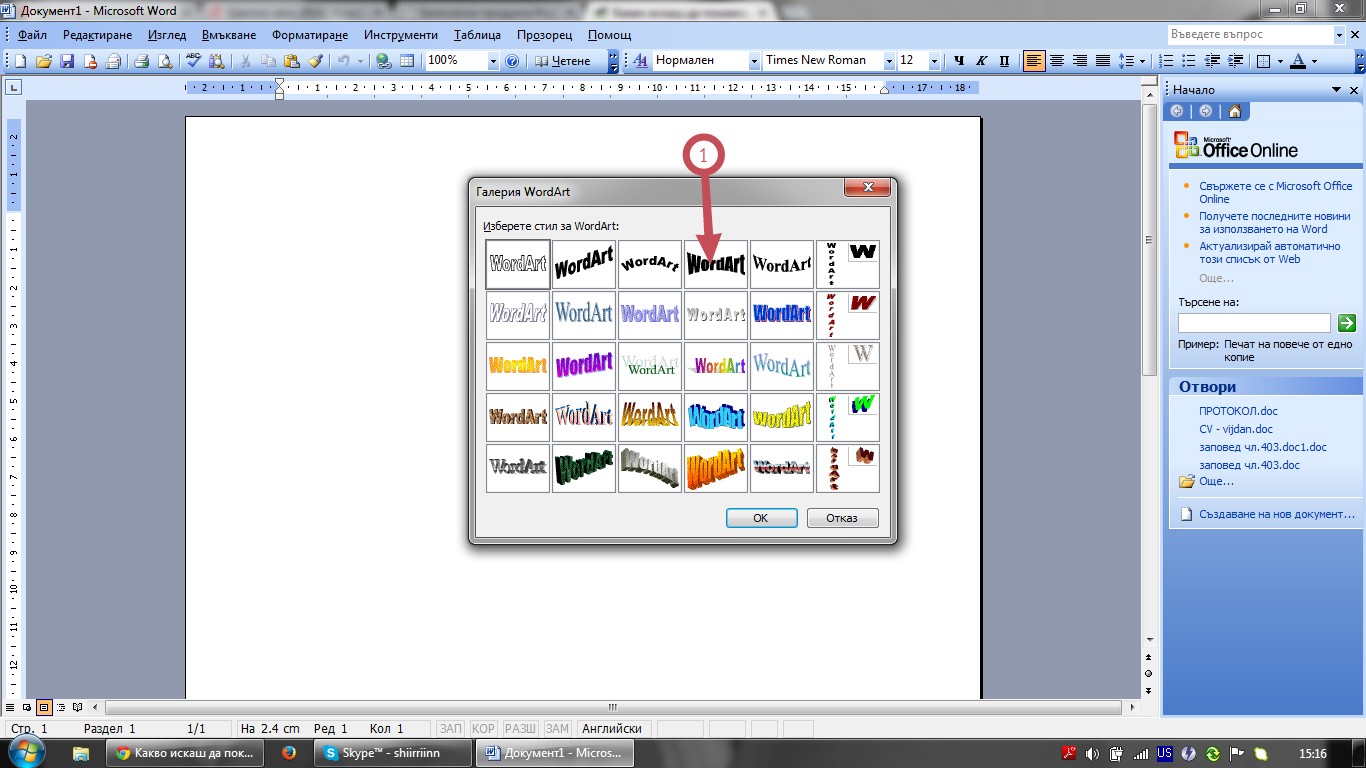The image size is (1366, 768).
Task: Open the Times New Roman font dropdown
Action: tap(889, 61)
